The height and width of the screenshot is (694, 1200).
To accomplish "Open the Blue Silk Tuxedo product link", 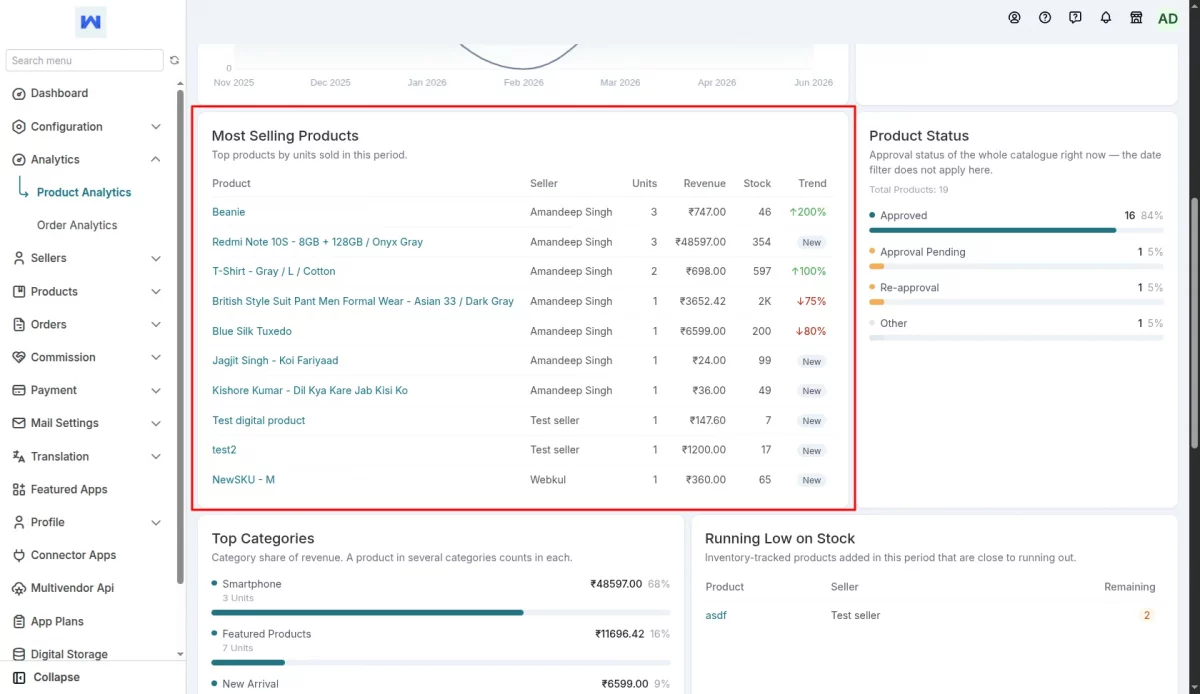I will 252,331.
